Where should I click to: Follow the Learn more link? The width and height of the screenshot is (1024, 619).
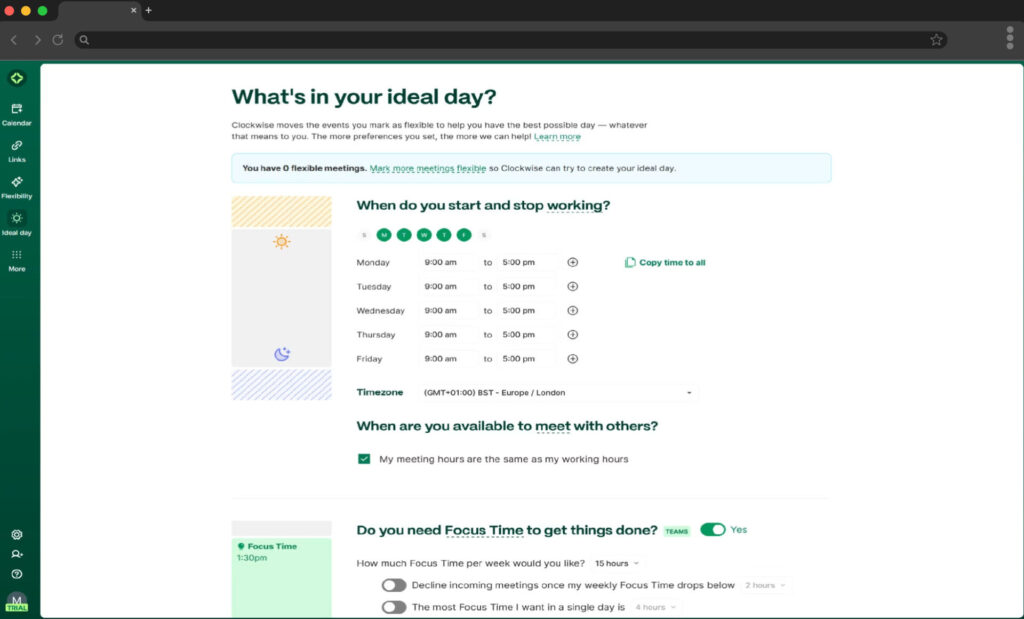[x=557, y=136]
